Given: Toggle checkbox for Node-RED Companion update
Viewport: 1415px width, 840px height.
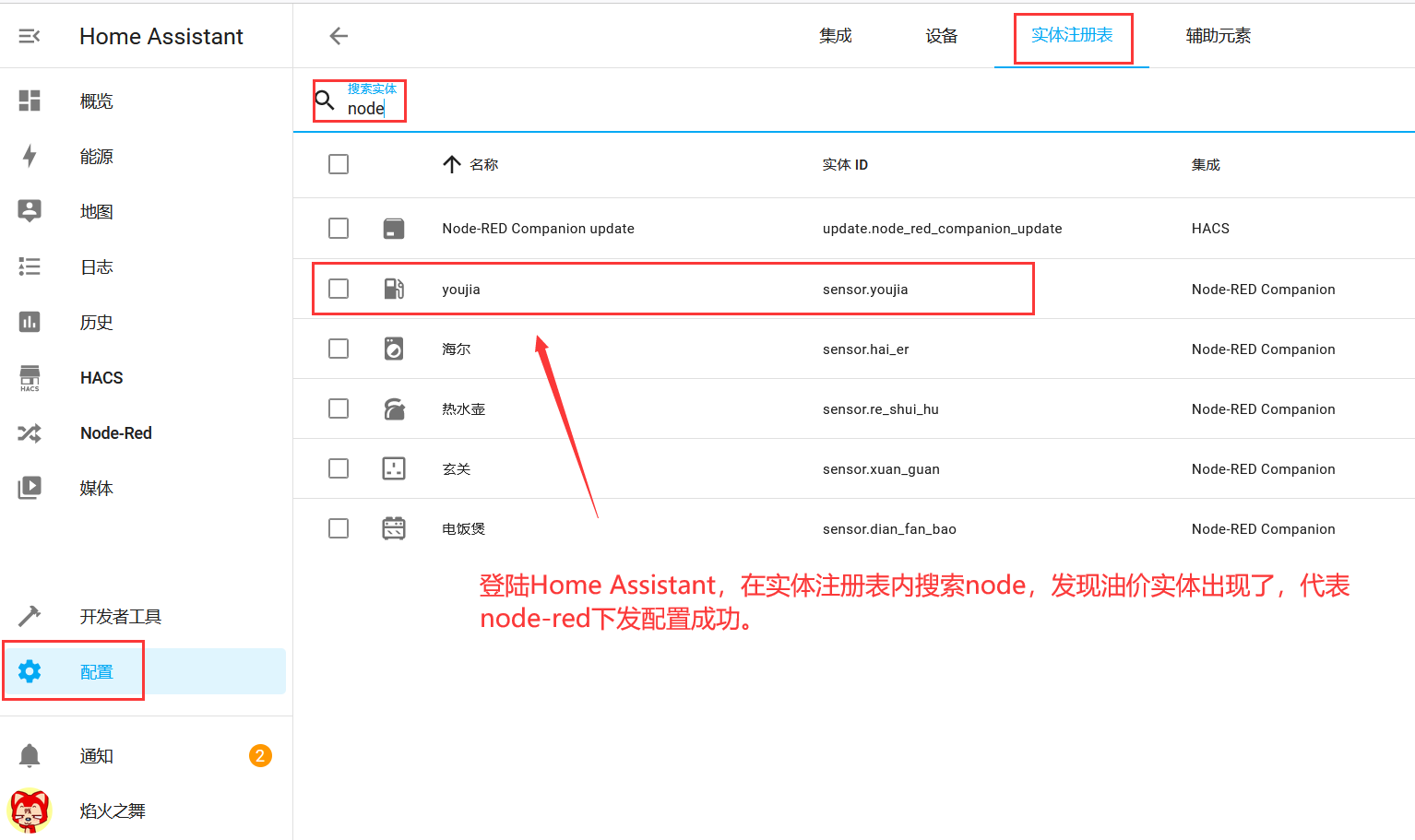Looking at the screenshot, I should click(339, 228).
